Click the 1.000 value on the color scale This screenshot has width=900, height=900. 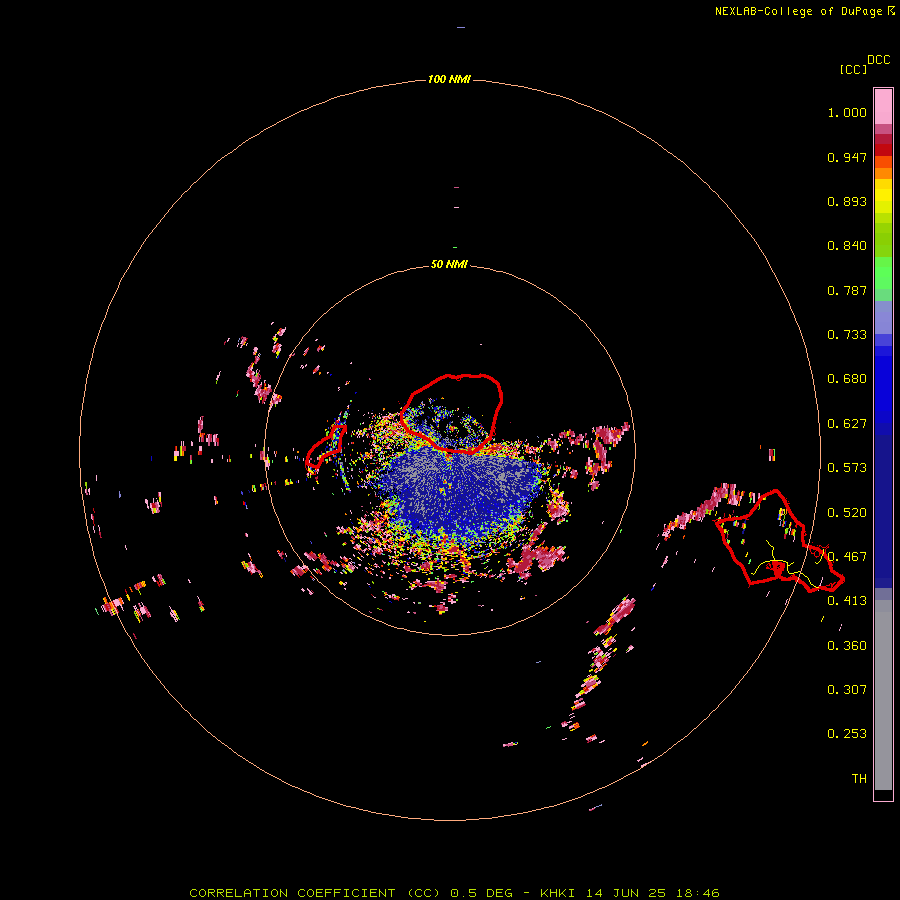pyautogui.click(x=847, y=112)
